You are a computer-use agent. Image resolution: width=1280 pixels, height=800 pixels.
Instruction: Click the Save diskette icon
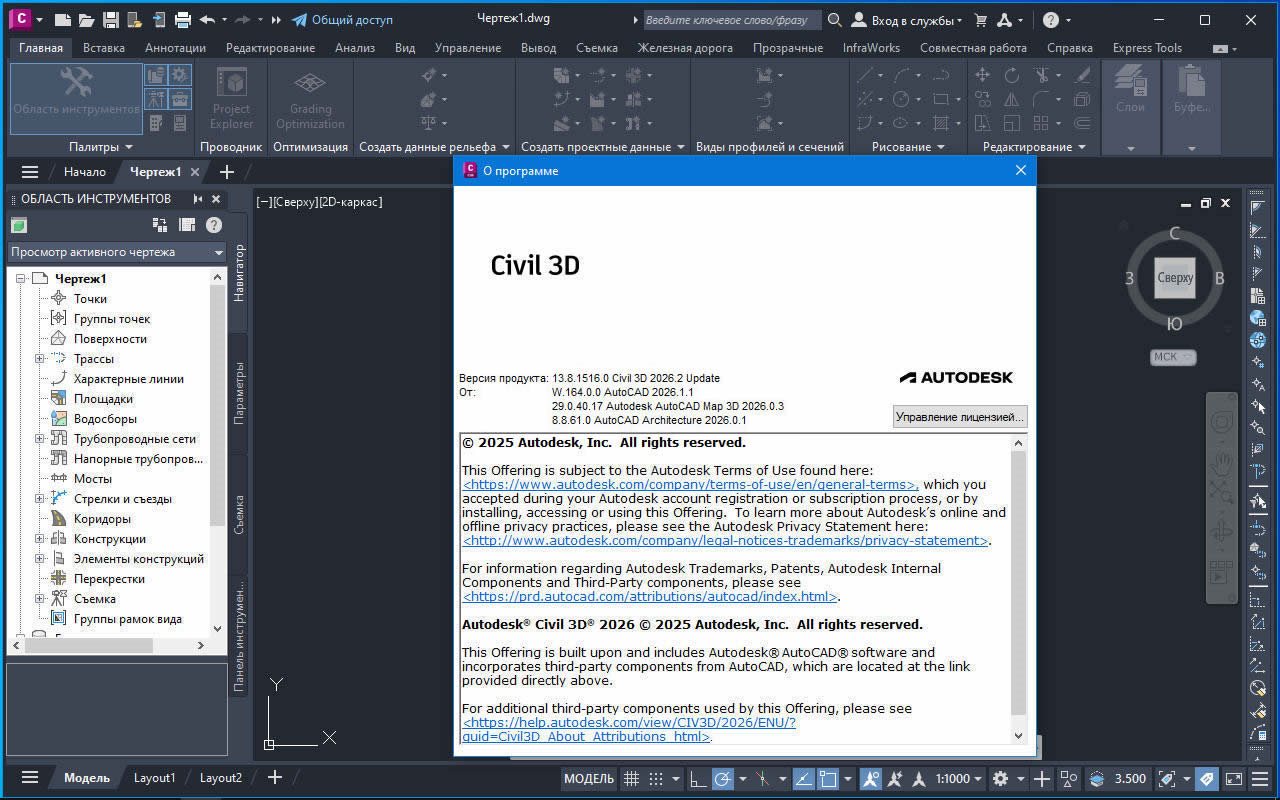pyautogui.click(x=111, y=20)
